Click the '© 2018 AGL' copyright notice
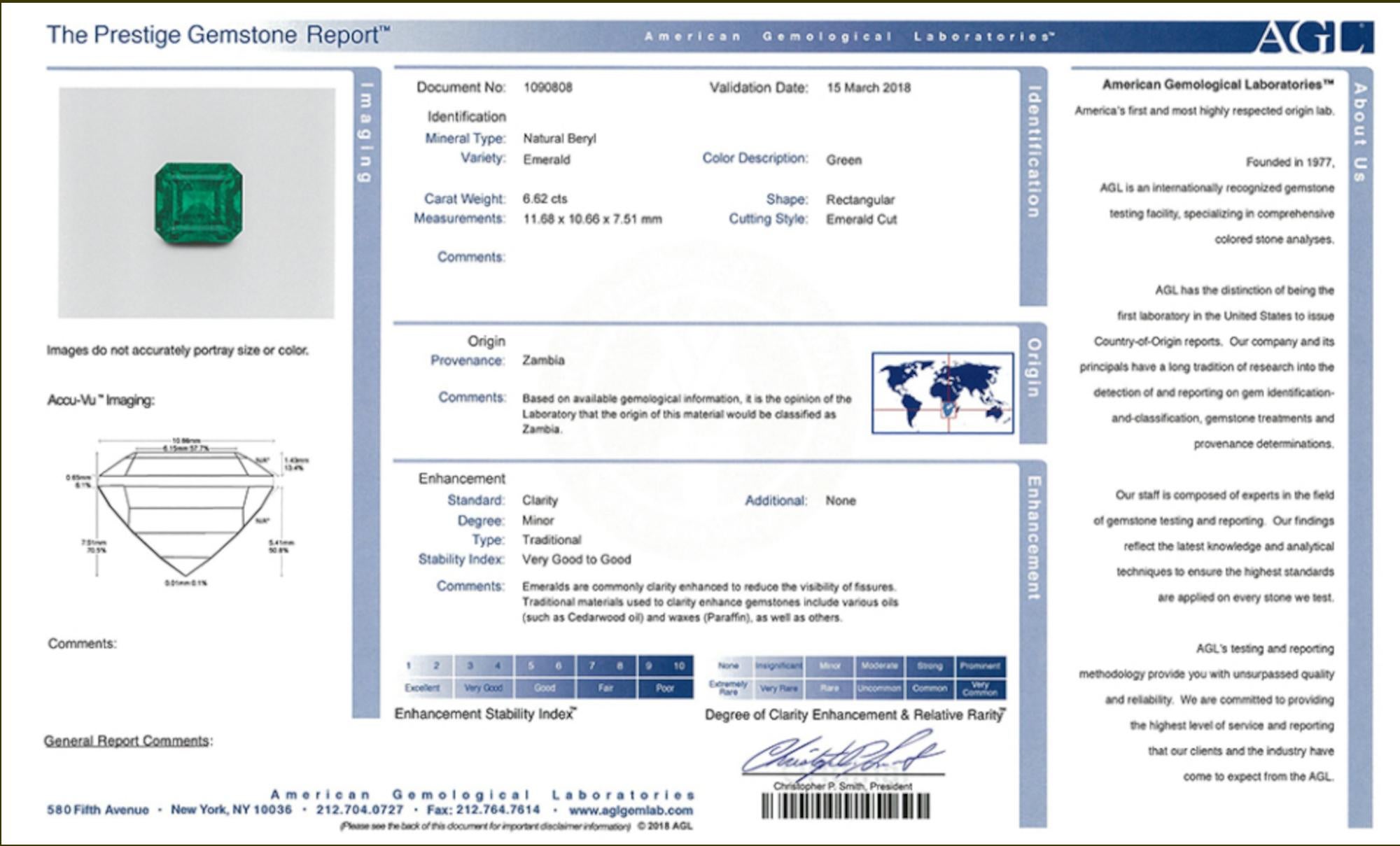The image size is (1400, 846). point(665,826)
